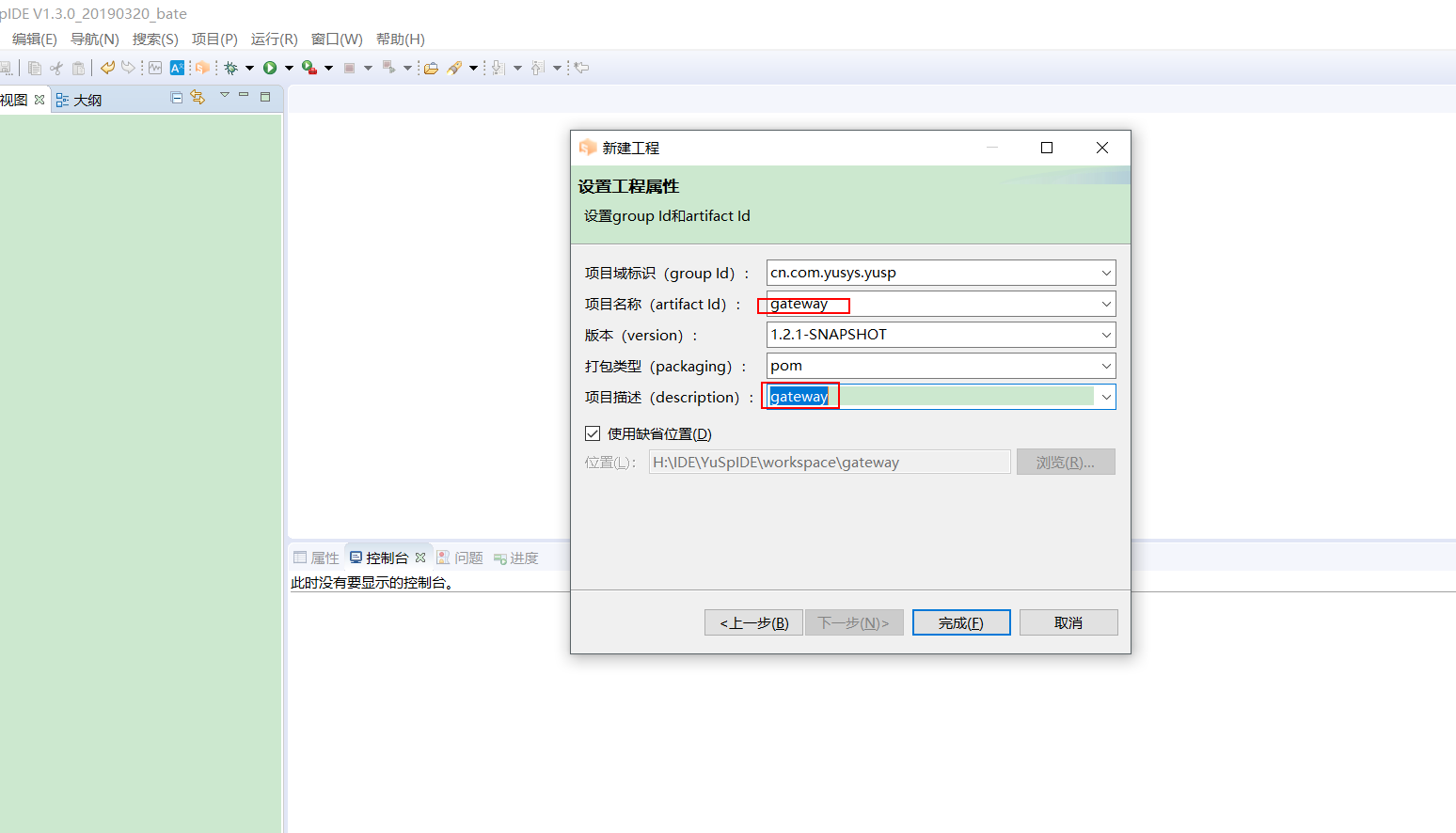Image resolution: width=1456 pixels, height=833 pixels.
Task: Click the 取消 cancel button
Action: (1068, 622)
